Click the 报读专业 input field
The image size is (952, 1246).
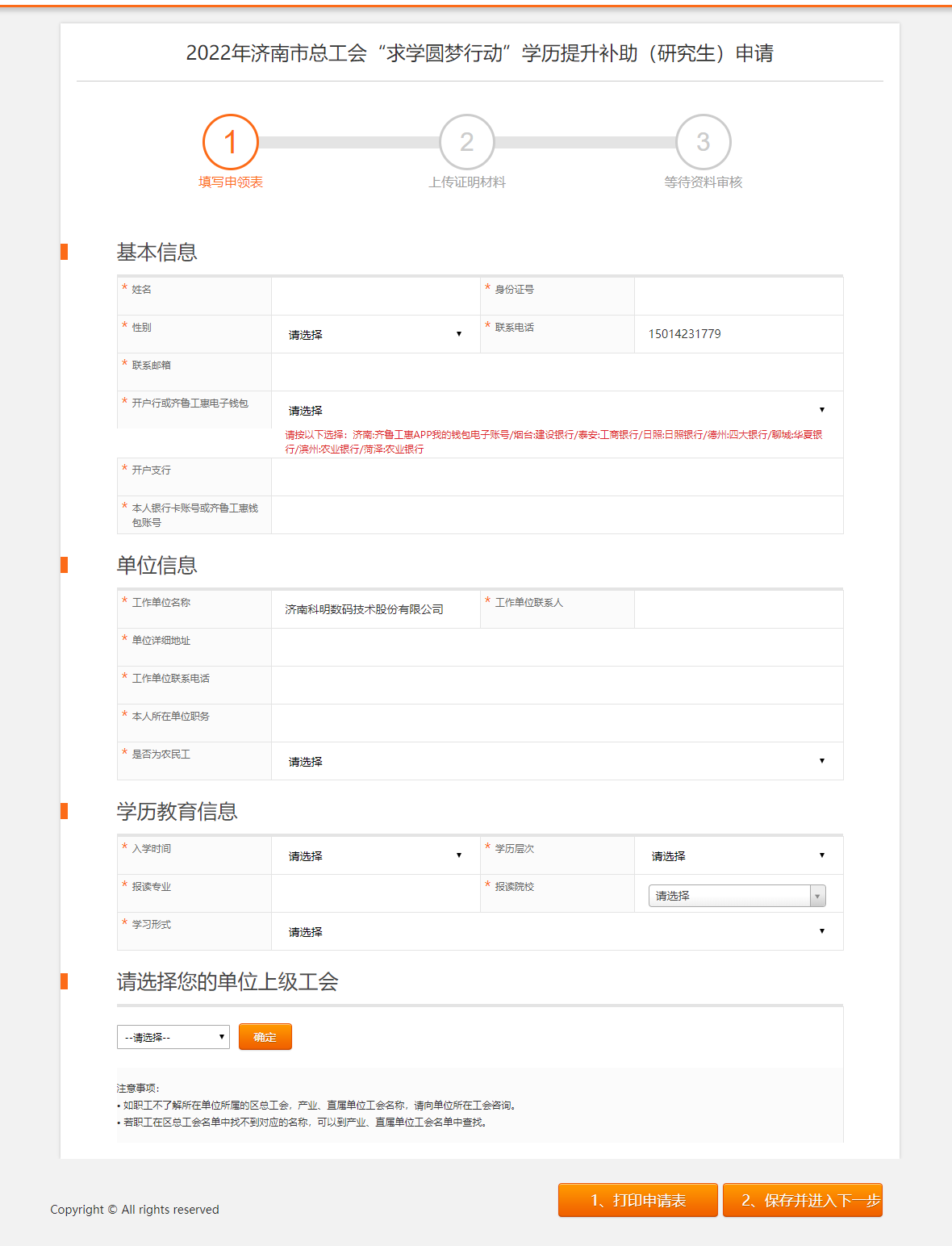(375, 893)
